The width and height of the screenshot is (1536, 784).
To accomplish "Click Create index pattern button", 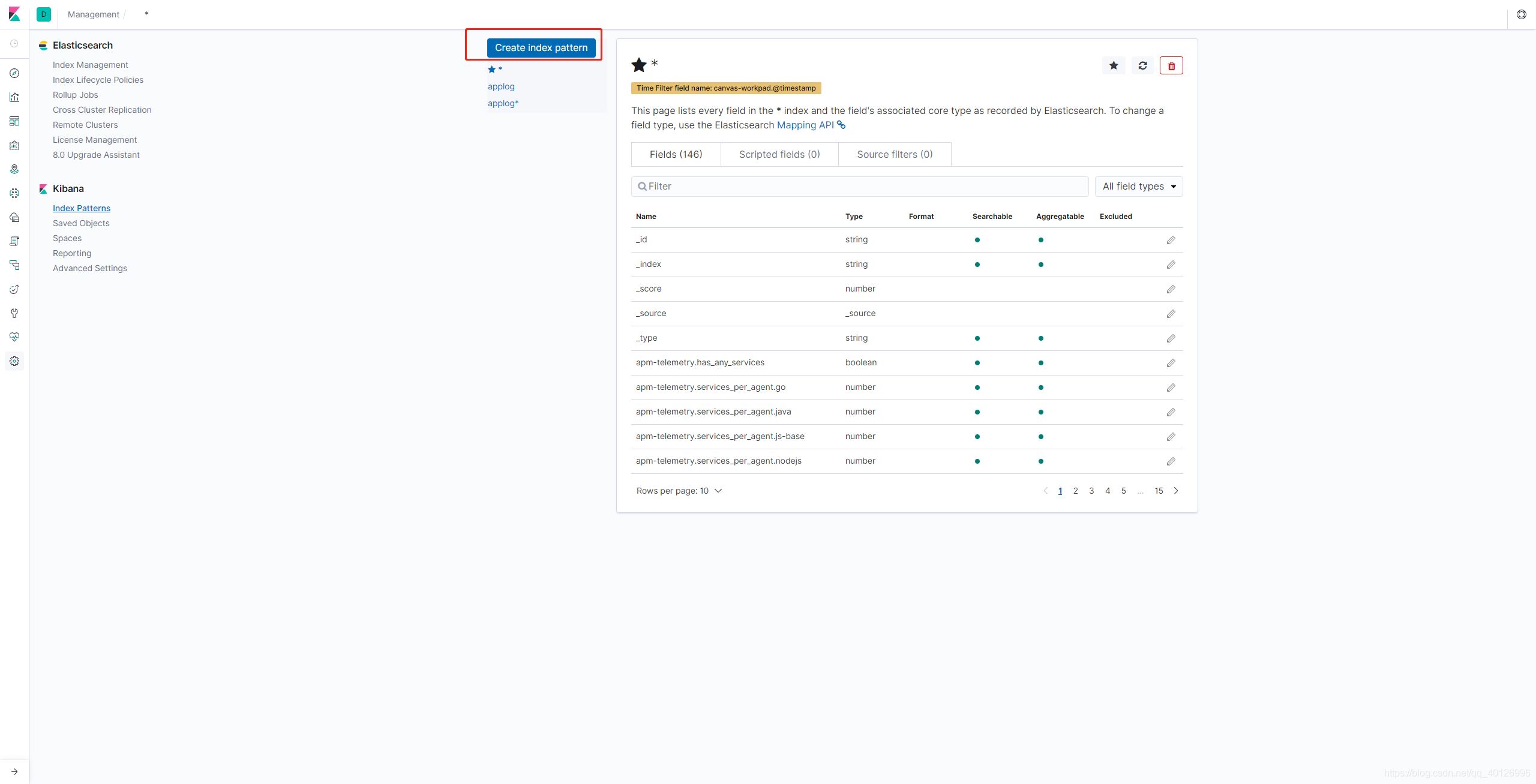I will [541, 48].
